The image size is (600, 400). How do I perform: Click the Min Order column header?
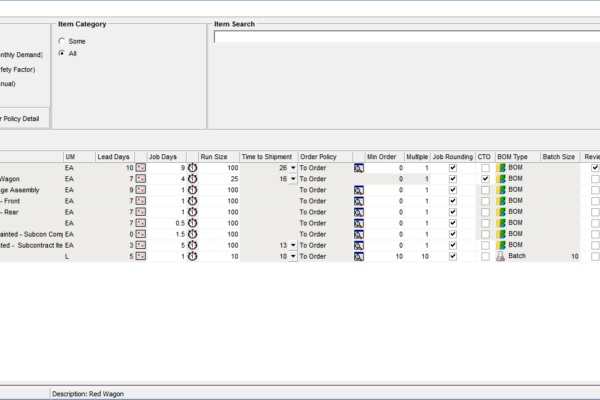(384, 157)
